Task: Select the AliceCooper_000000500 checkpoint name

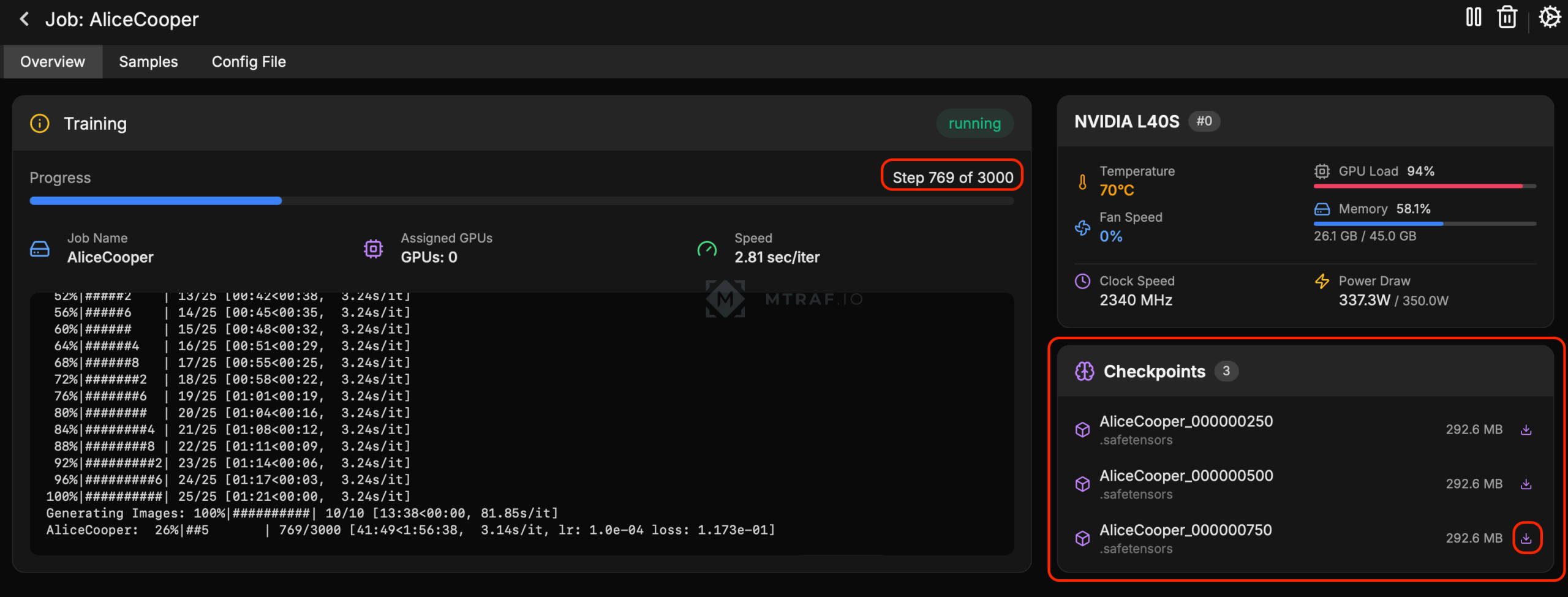Action: [1186, 476]
